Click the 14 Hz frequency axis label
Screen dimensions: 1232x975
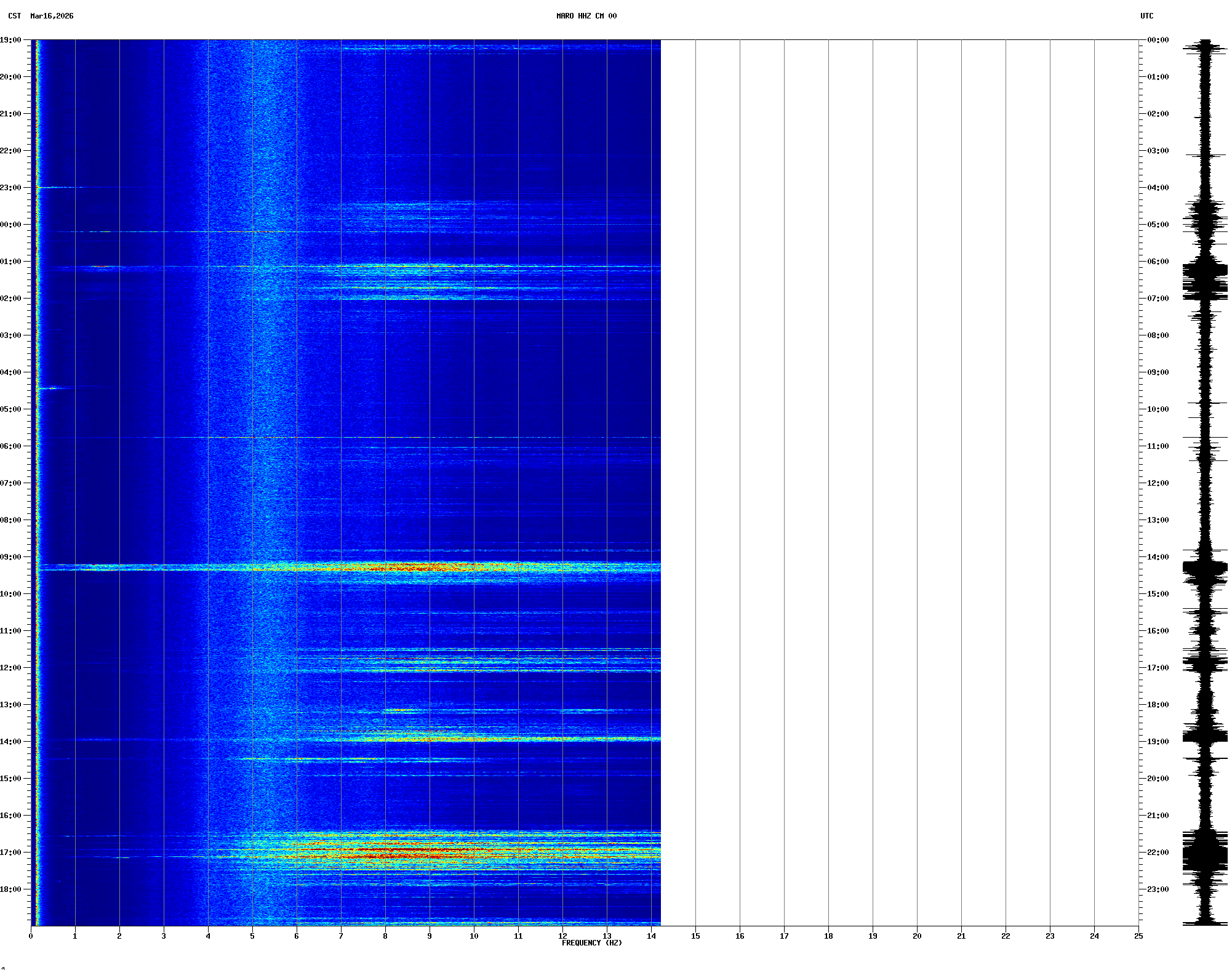651,936
